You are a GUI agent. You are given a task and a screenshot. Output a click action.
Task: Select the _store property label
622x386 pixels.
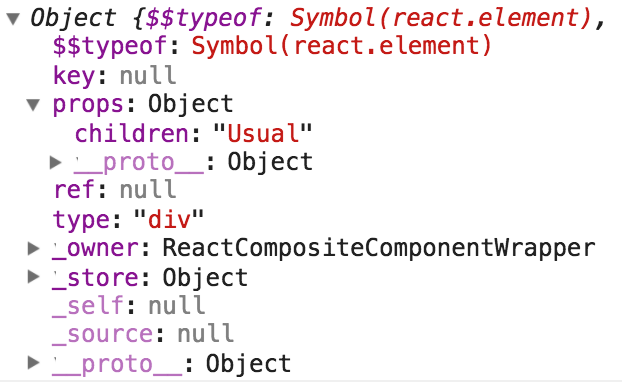(96, 277)
